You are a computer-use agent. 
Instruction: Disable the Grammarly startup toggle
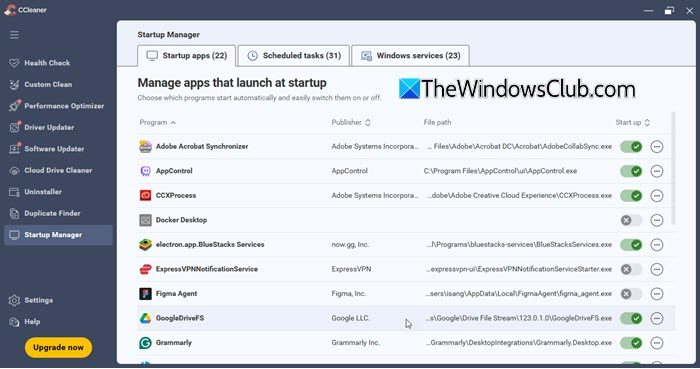(631, 343)
